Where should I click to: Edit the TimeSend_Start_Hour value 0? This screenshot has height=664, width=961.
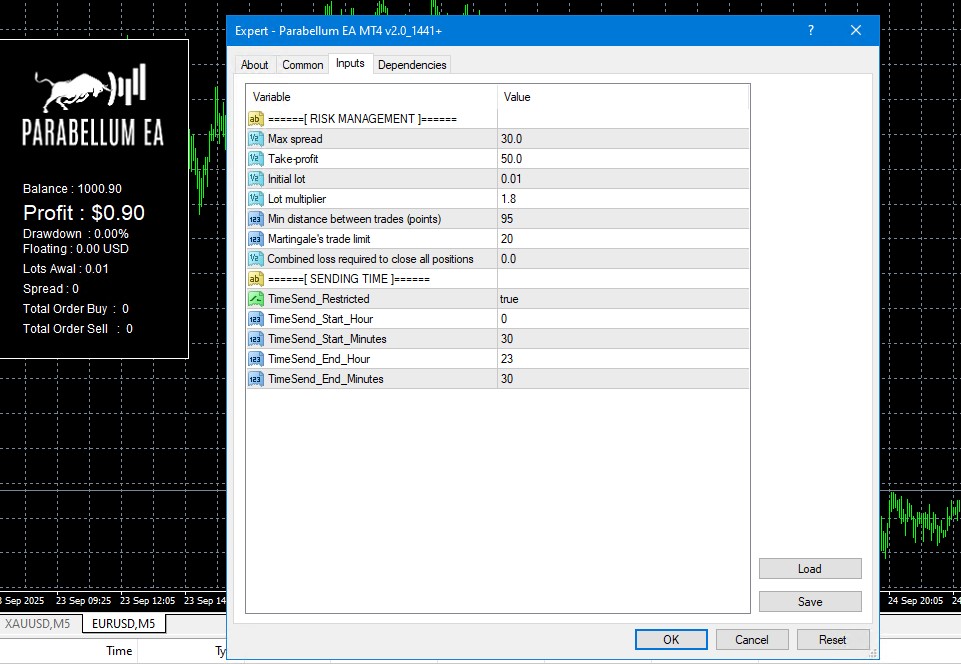623,319
